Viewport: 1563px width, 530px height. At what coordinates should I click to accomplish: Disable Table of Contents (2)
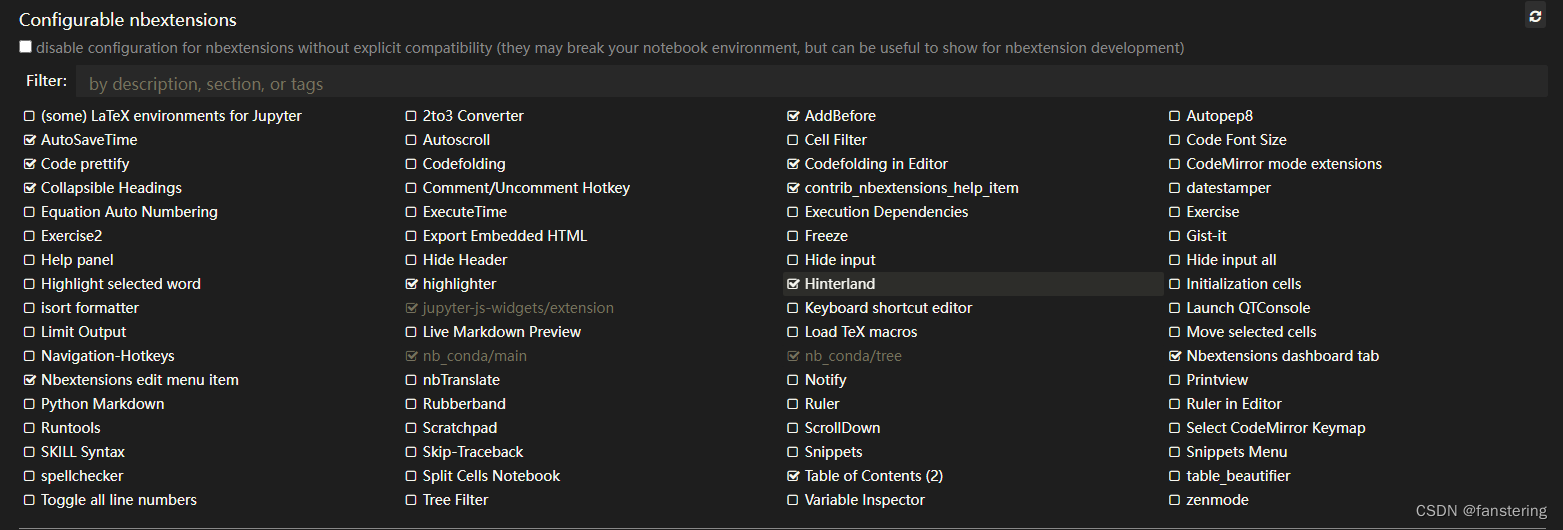coord(794,476)
